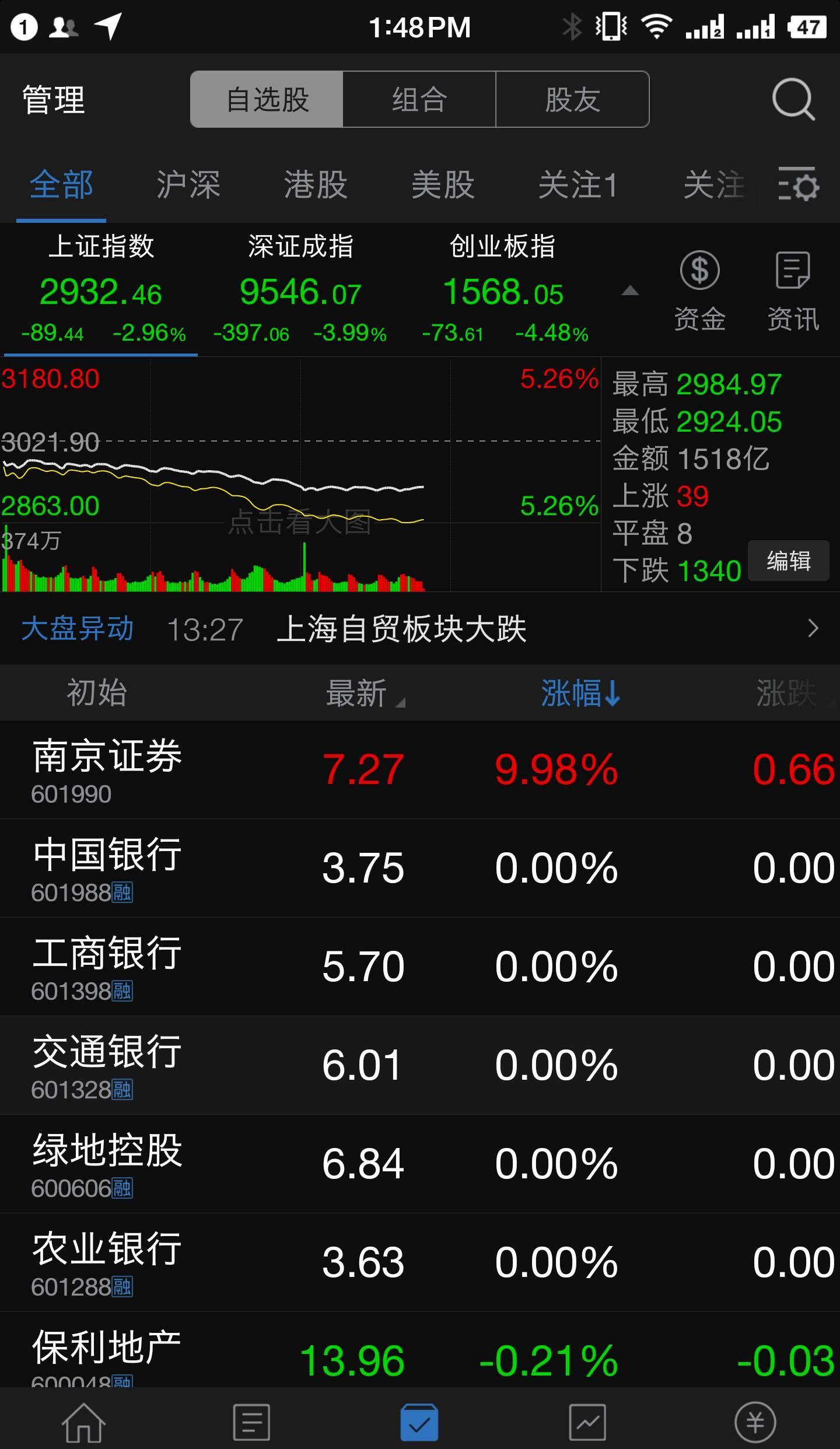Tap the 融 margin badge beside 601398
This screenshot has height=1449, width=840.
pyautogui.click(x=123, y=991)
